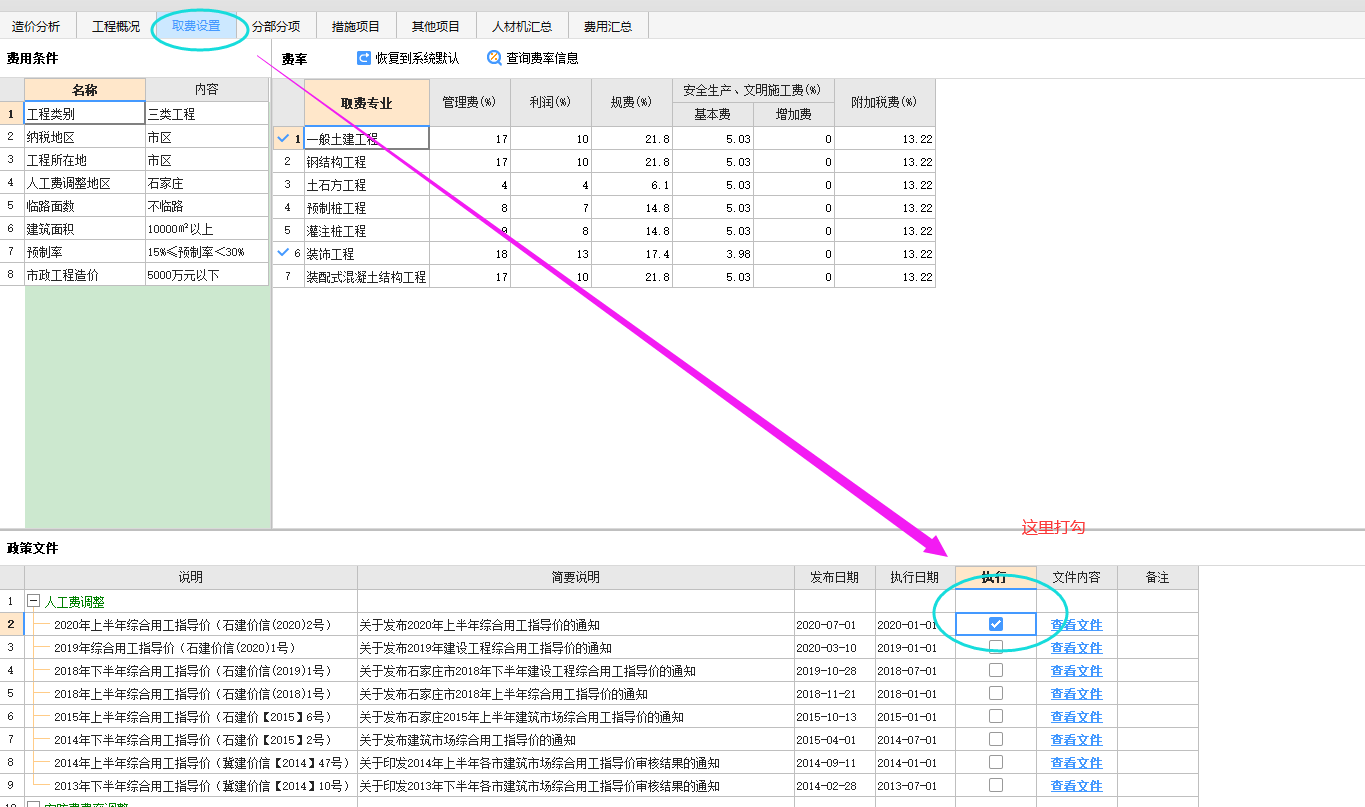Check 执行 for 2014年下半年综合用工指导价

[996, 739]
